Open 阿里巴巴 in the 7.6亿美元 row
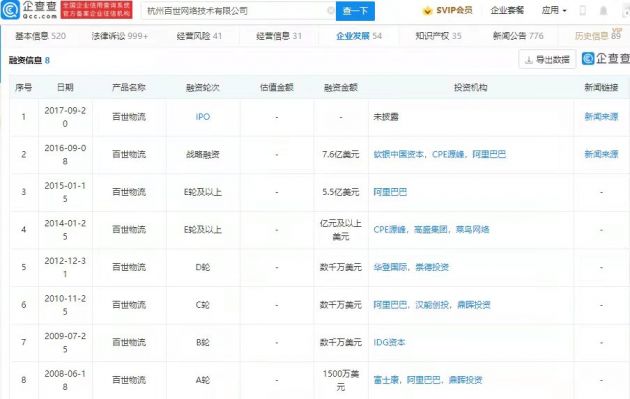Viewport: 630px width, 399px height. (489, 154)
